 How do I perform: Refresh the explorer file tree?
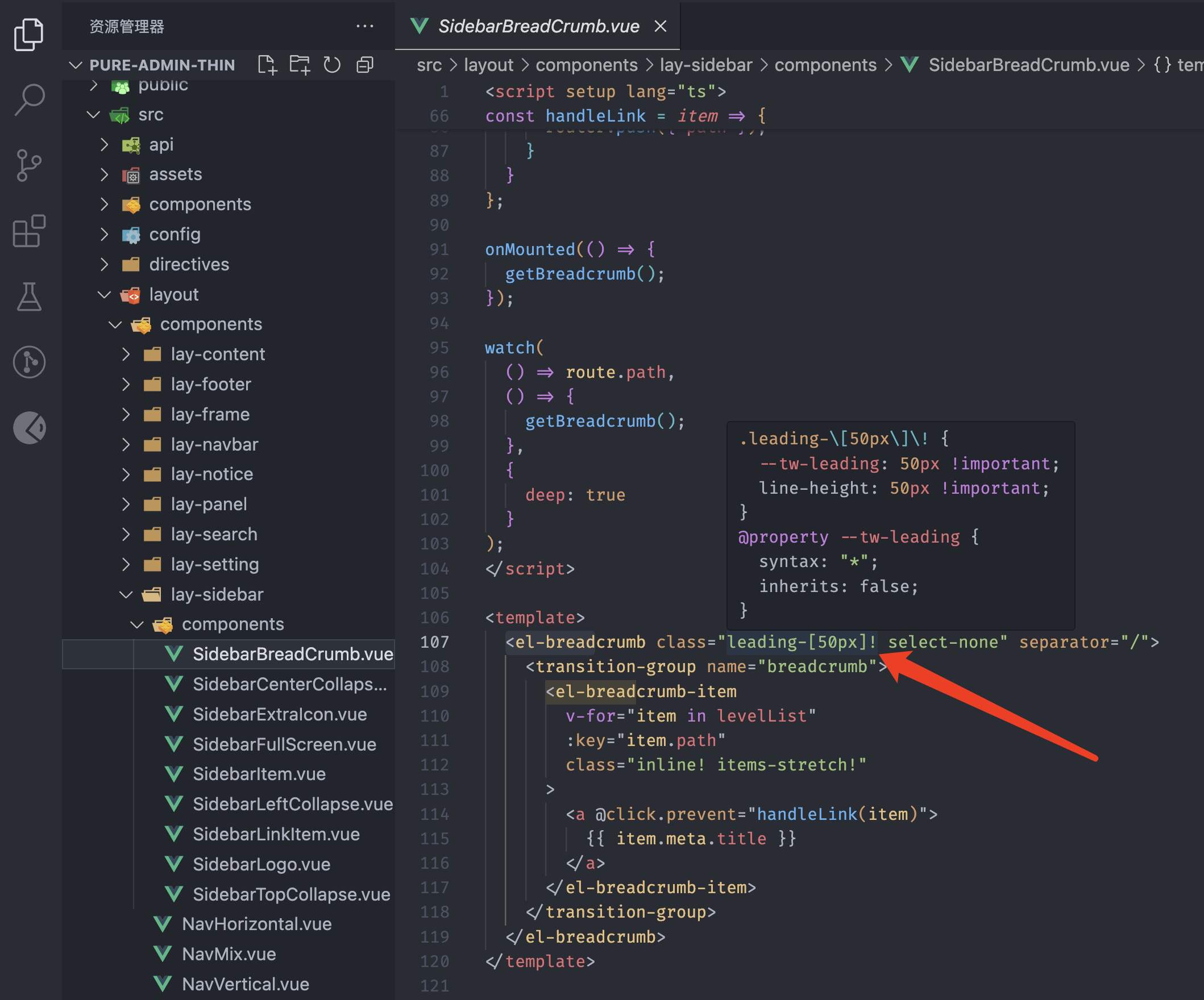[332, 65]
